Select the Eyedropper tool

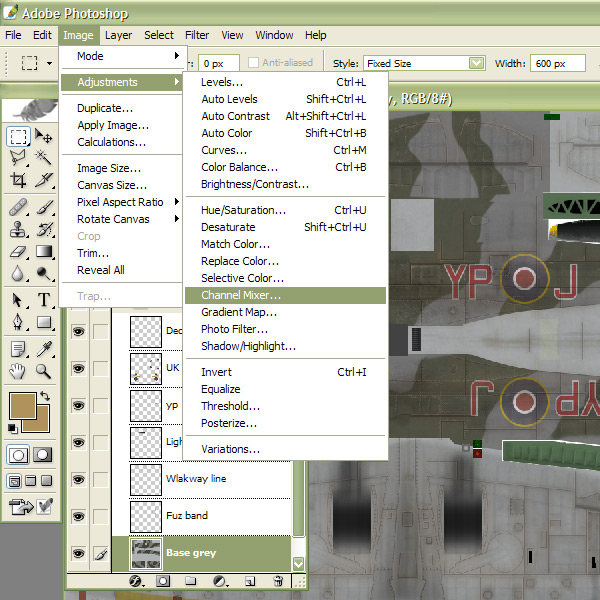tap(43, 349)
